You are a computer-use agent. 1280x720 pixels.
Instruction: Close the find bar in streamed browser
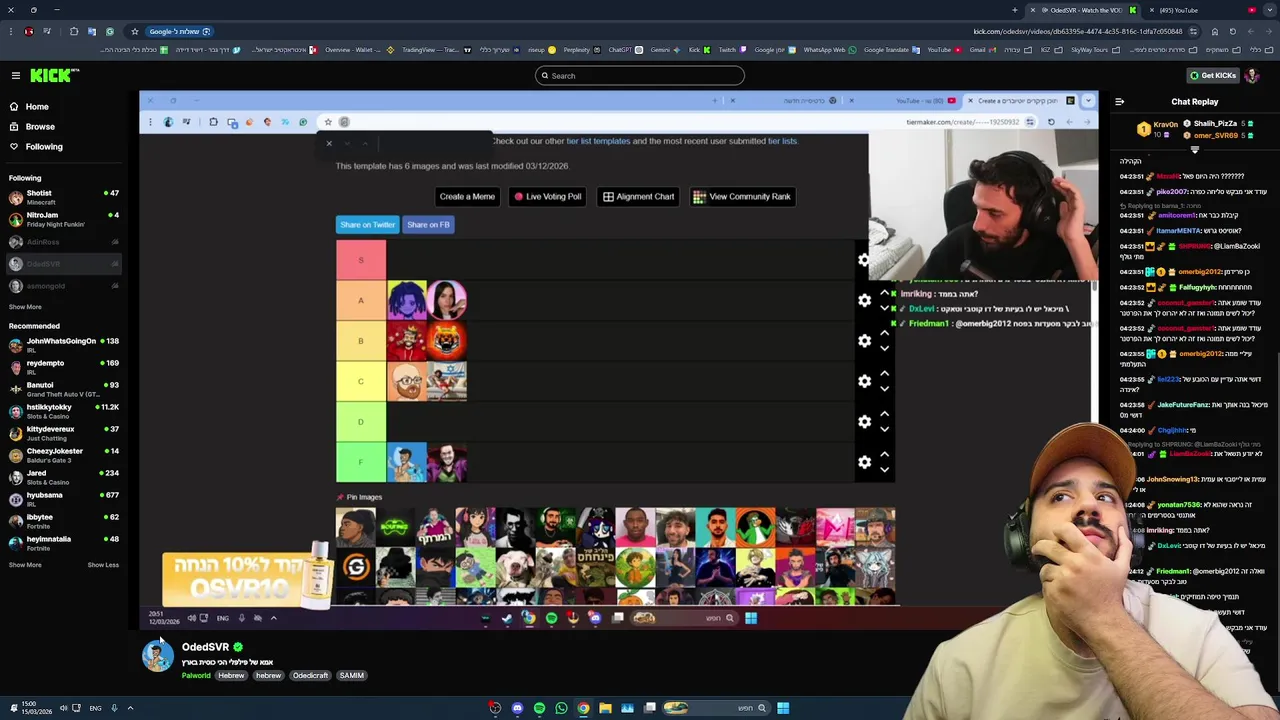(x=328, y=143)
